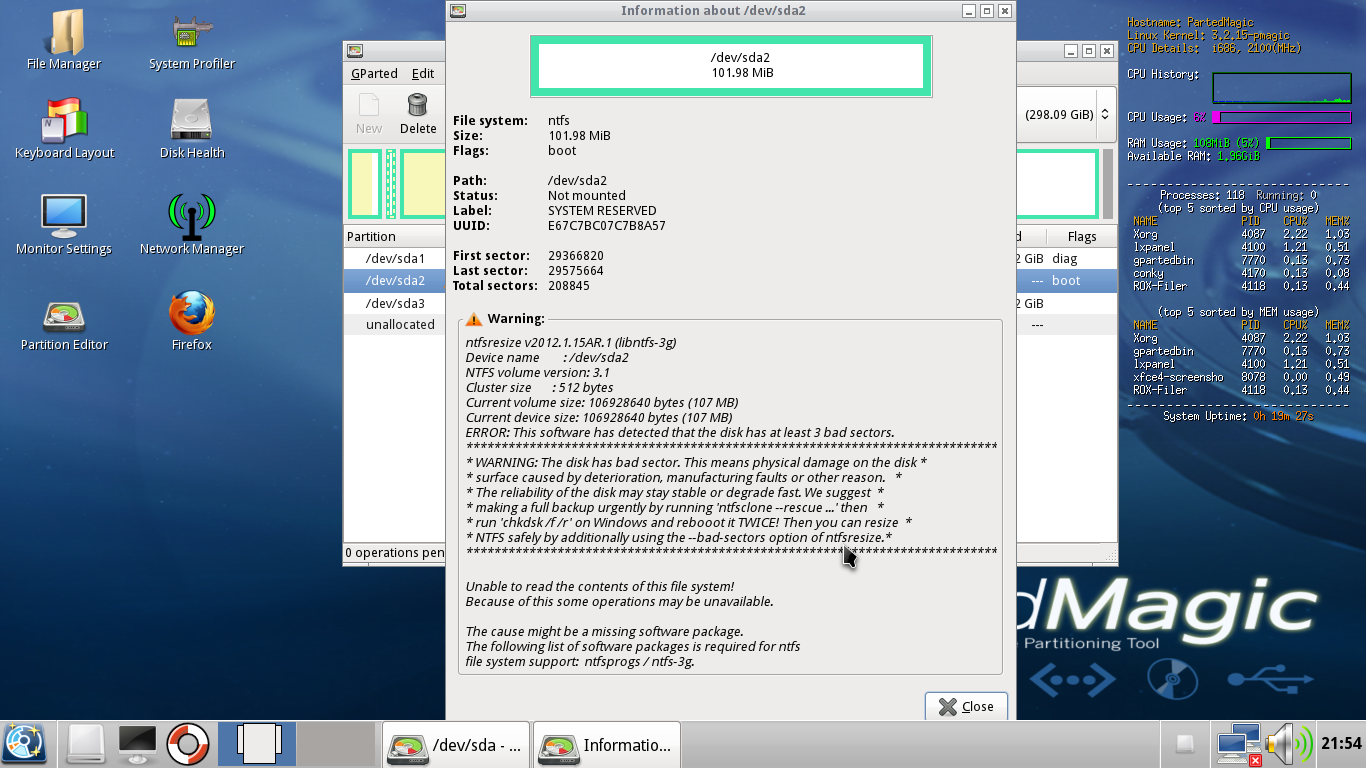This screenshot has height=768, width=1366.
Task: Open the Edit menu in GParted
Action: click(x=423, y=73)
